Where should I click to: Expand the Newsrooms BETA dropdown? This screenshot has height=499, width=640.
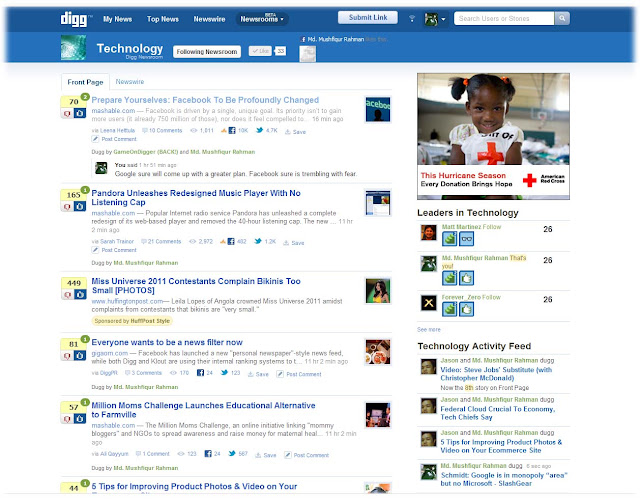point(262,19)
